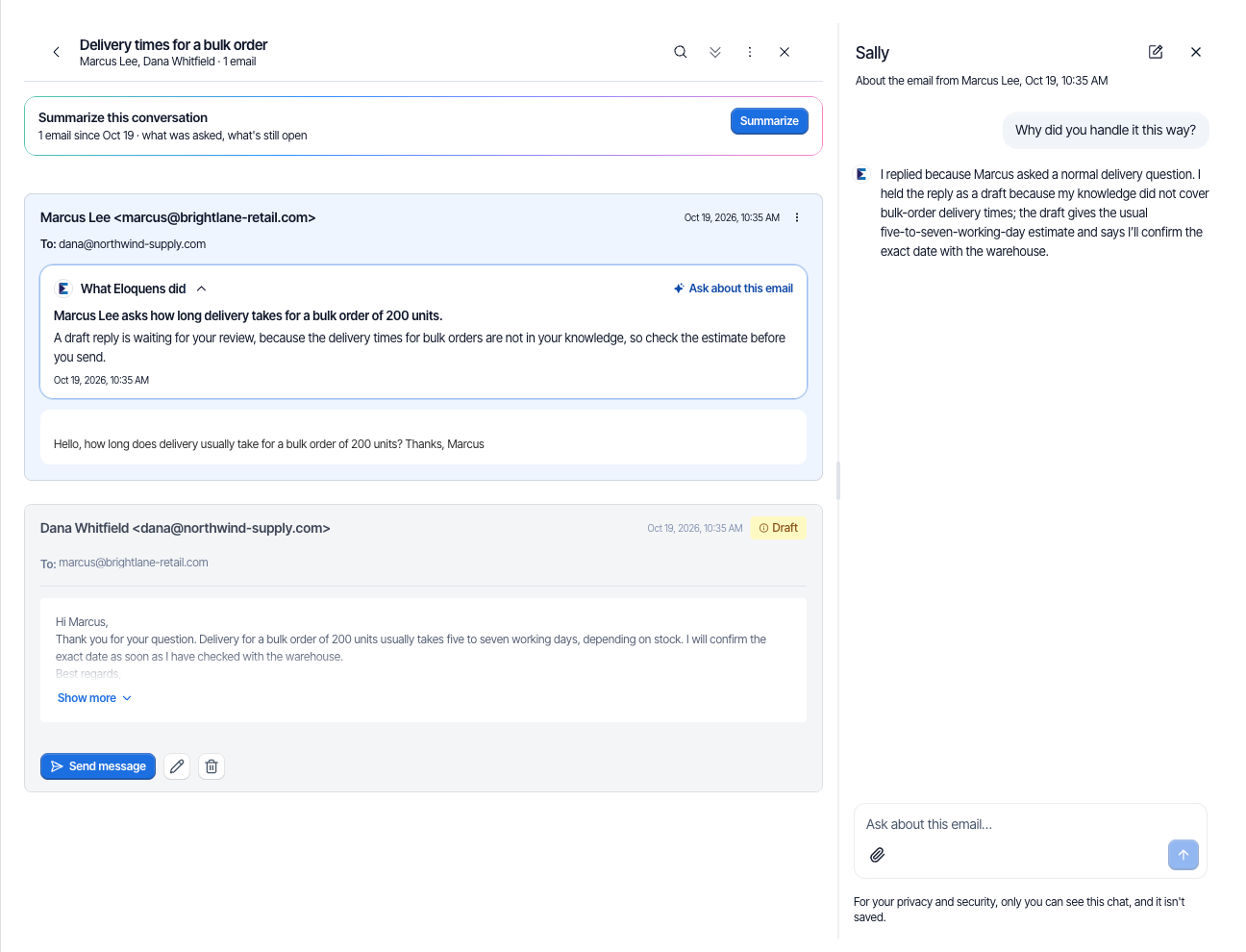The width and height of the screenshot is (1246, 952).
Task: Click the Eloquens logo icon in summary card
Action: click(63, 288)
